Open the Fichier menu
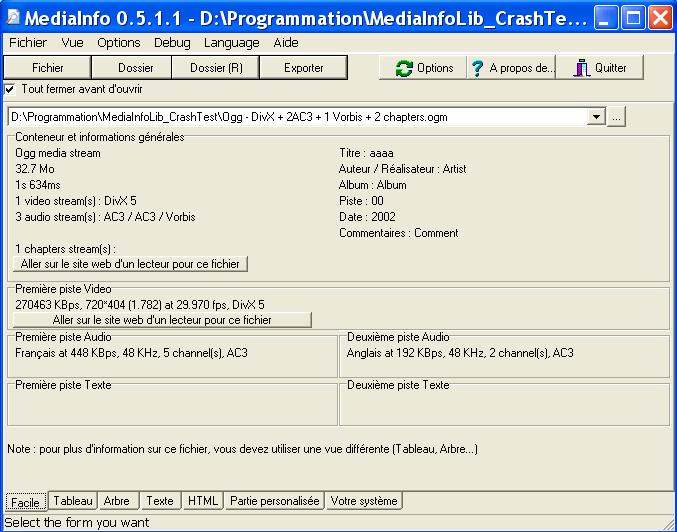 click(x=28, y=43)
